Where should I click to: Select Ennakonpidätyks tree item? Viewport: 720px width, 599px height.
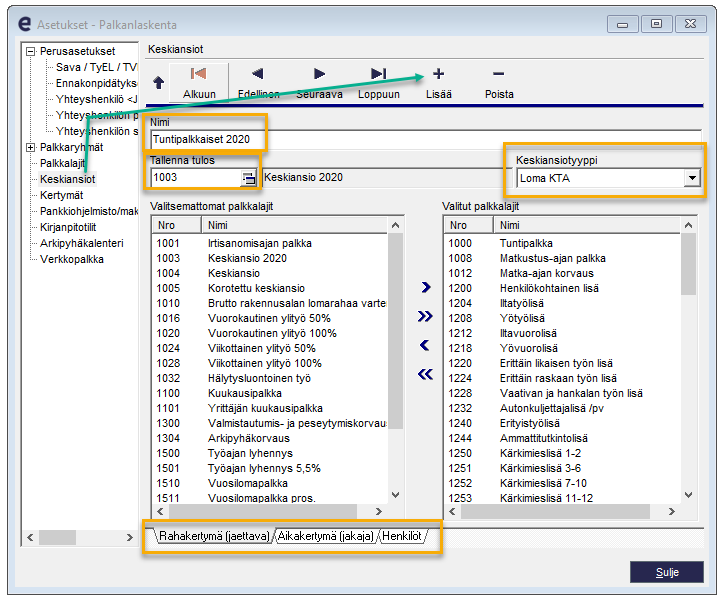96,83
